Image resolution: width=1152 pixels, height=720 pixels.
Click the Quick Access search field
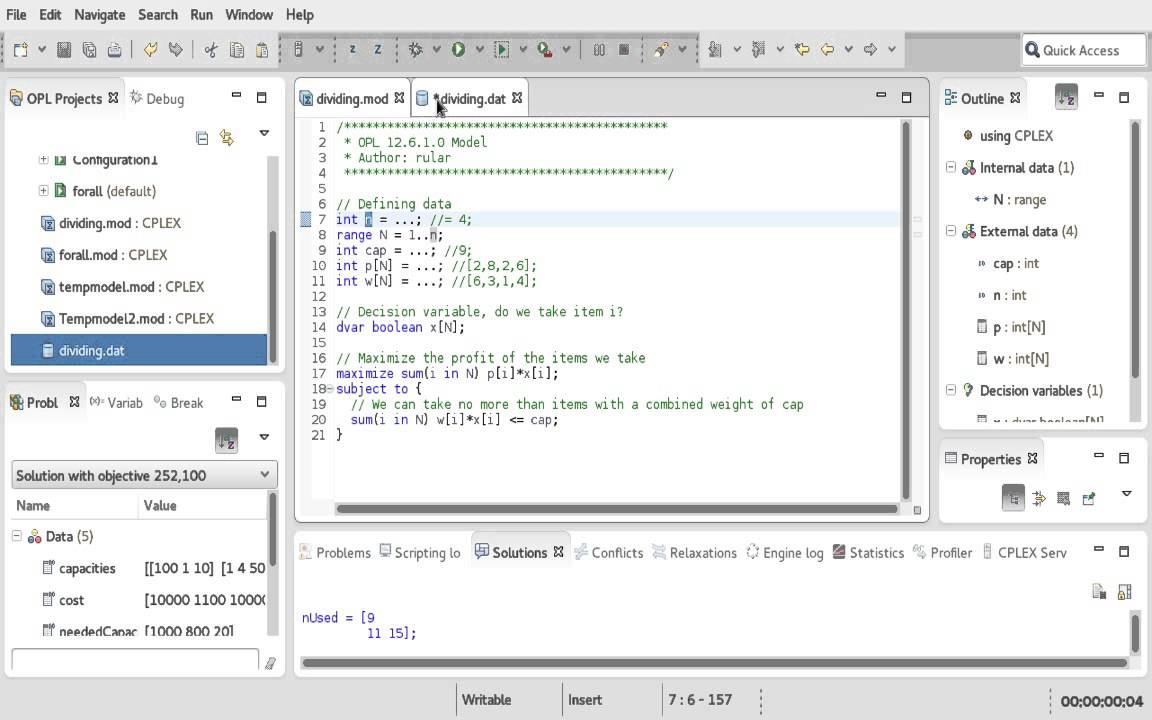(1084, 50)
